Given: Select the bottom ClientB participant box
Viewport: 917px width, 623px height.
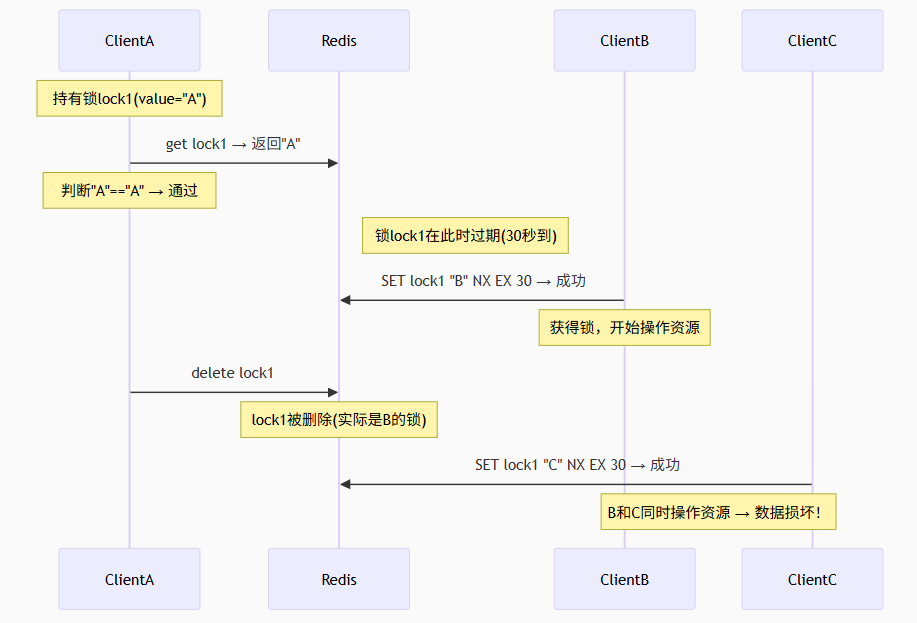Looking at the screenshot, I should (624, 579).
